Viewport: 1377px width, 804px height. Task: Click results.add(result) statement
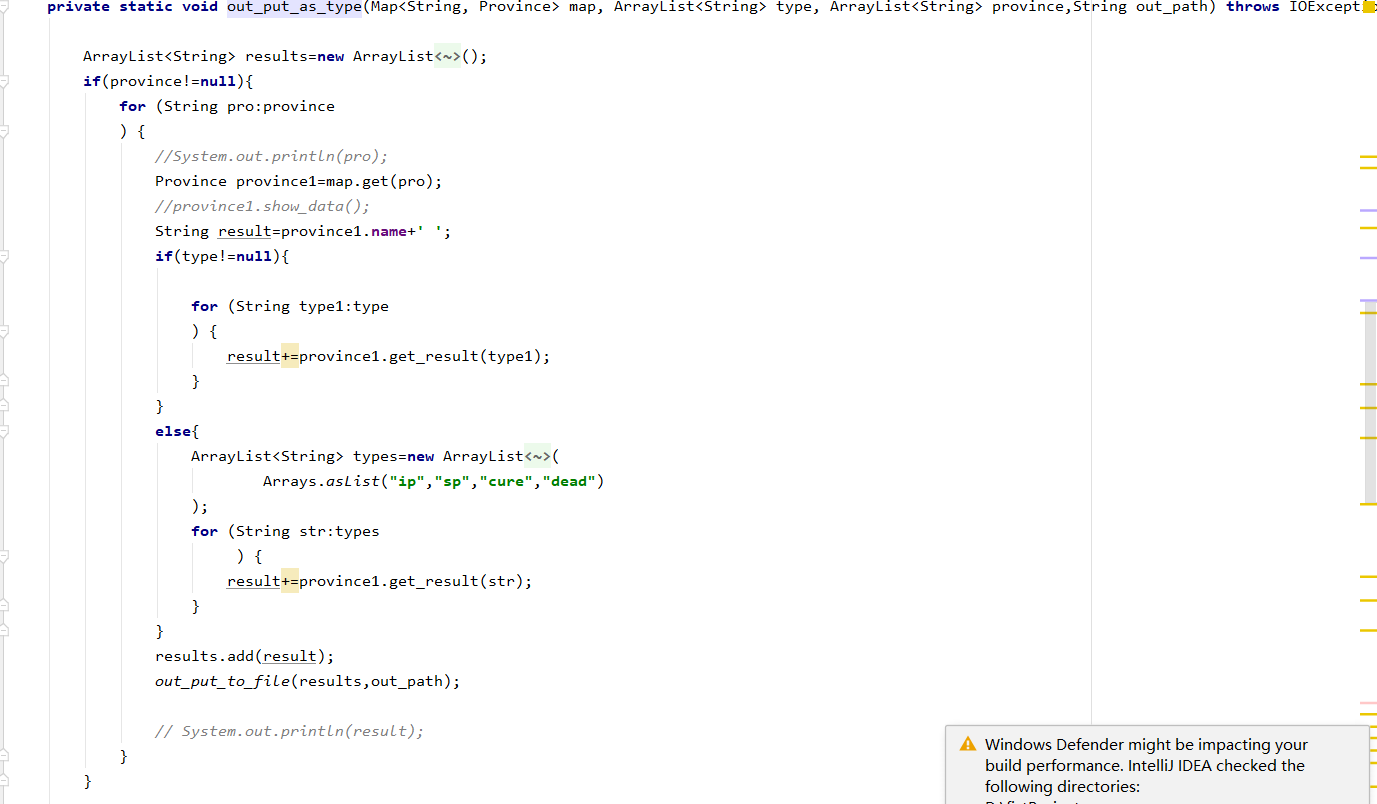[245, 656]
